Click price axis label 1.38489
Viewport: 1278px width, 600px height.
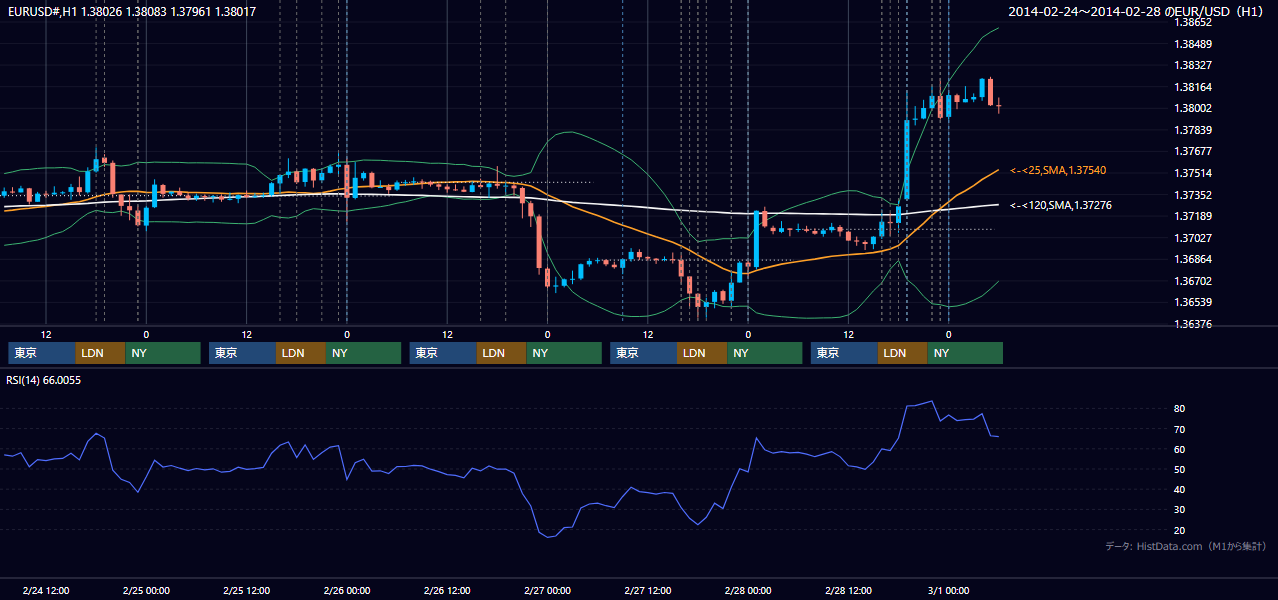tap(1192, 44)
